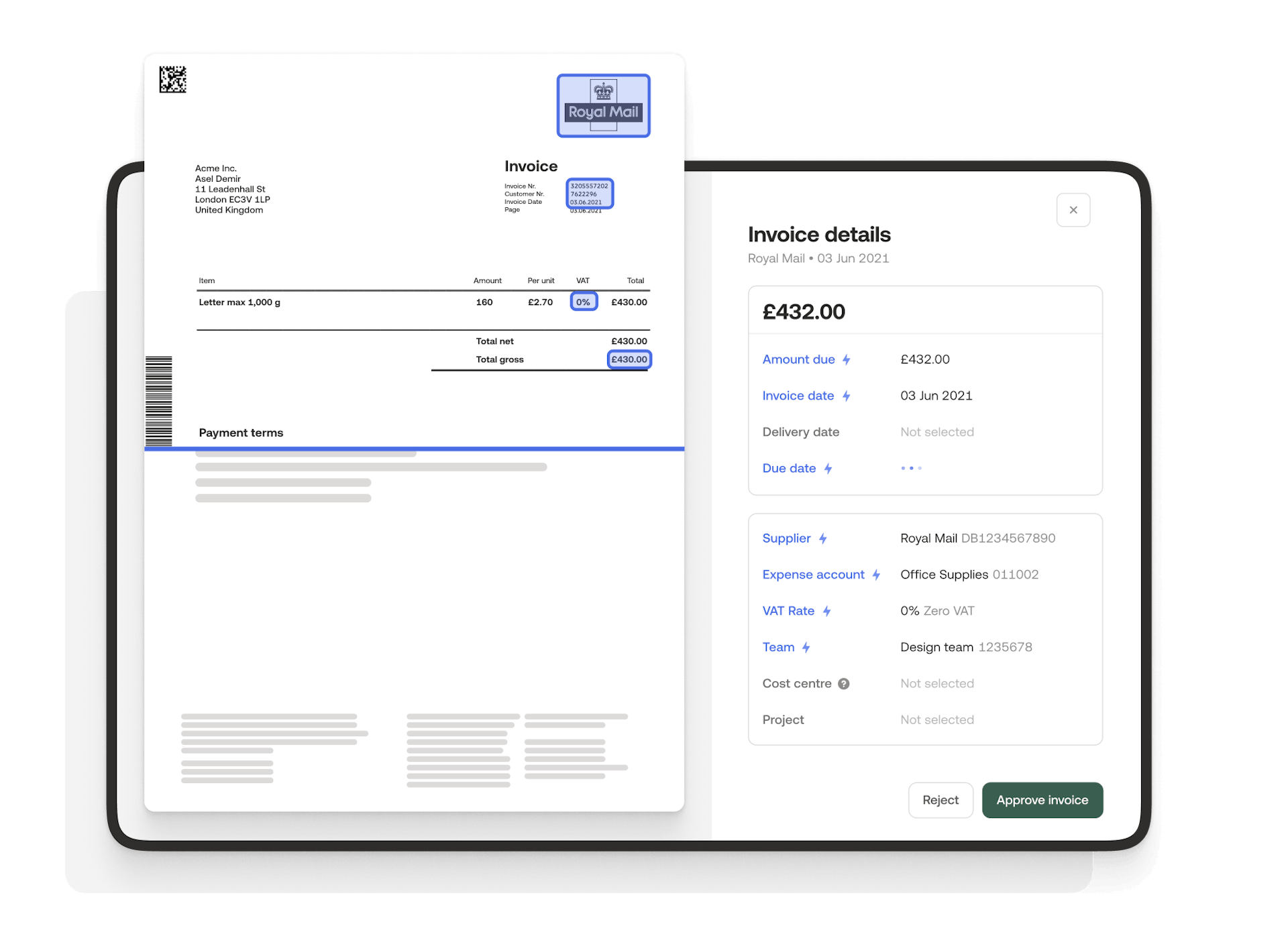Click the lightning icon beside VAT Rate
Image resolution: width=1288 pixels, height=936 pixels.
click(x=826, y=611)
